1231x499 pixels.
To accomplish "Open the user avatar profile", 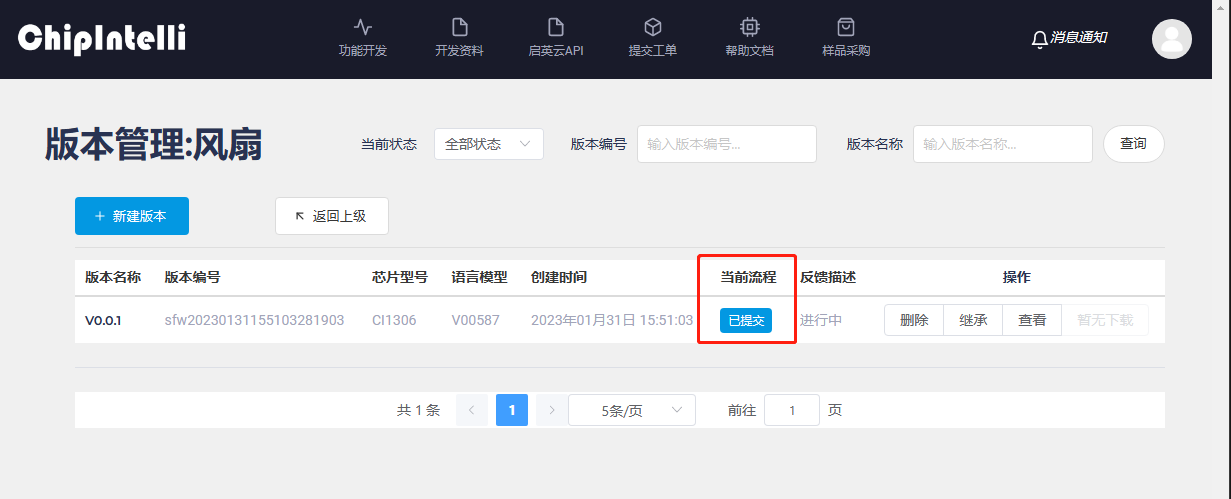I will [1171, 39].
